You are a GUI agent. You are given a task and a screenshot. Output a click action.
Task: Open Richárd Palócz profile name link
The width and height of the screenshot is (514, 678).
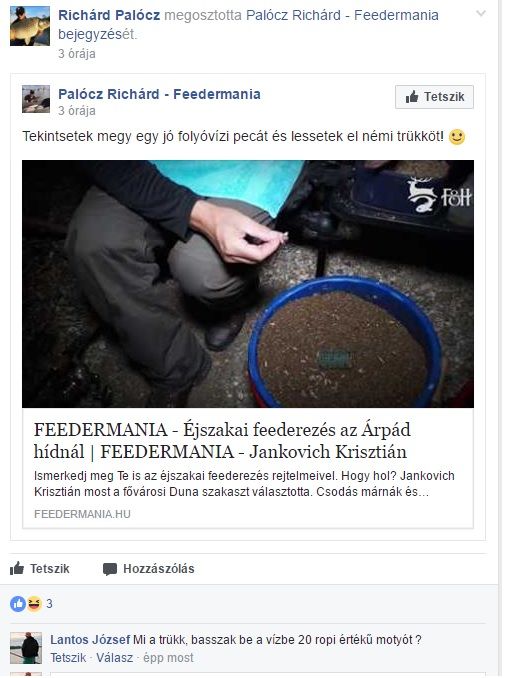point(109,15)
